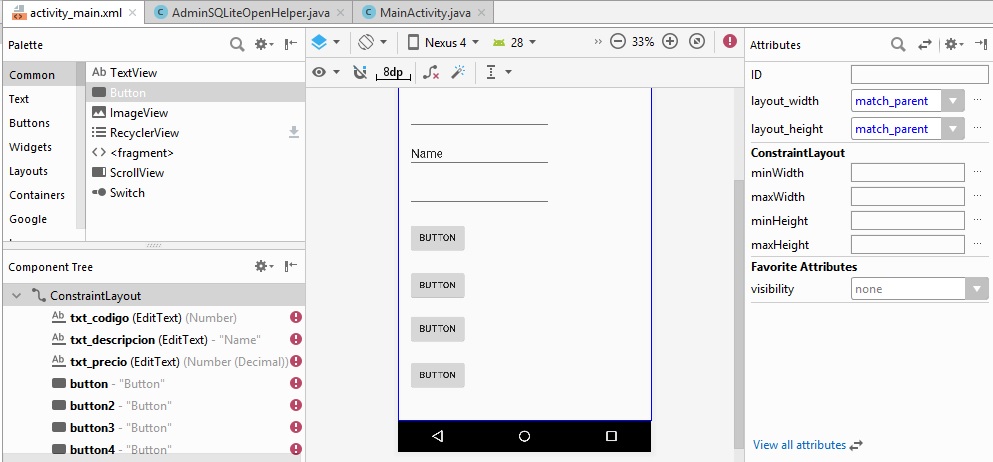Click the Clear All Constraints icon
This screenshot has width=993, height=462.
[431, 72]
